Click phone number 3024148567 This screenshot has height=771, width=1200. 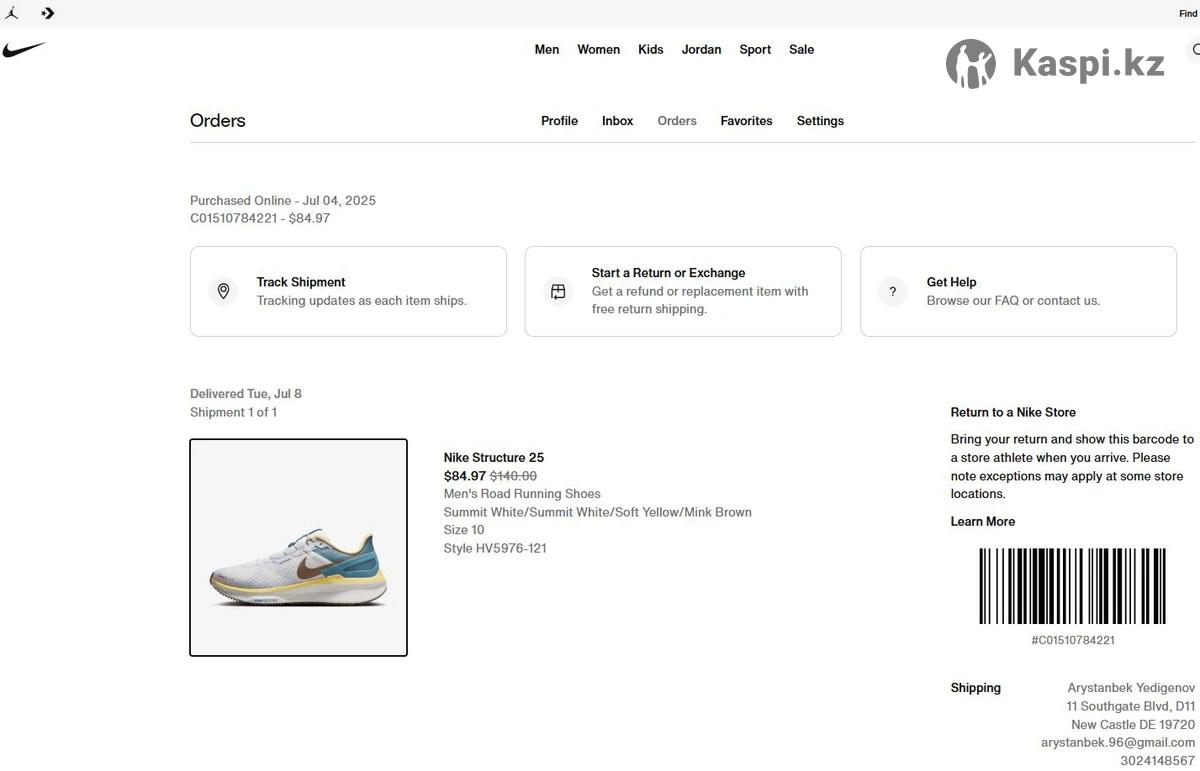pyautogui.click(x=1157, y=760)
